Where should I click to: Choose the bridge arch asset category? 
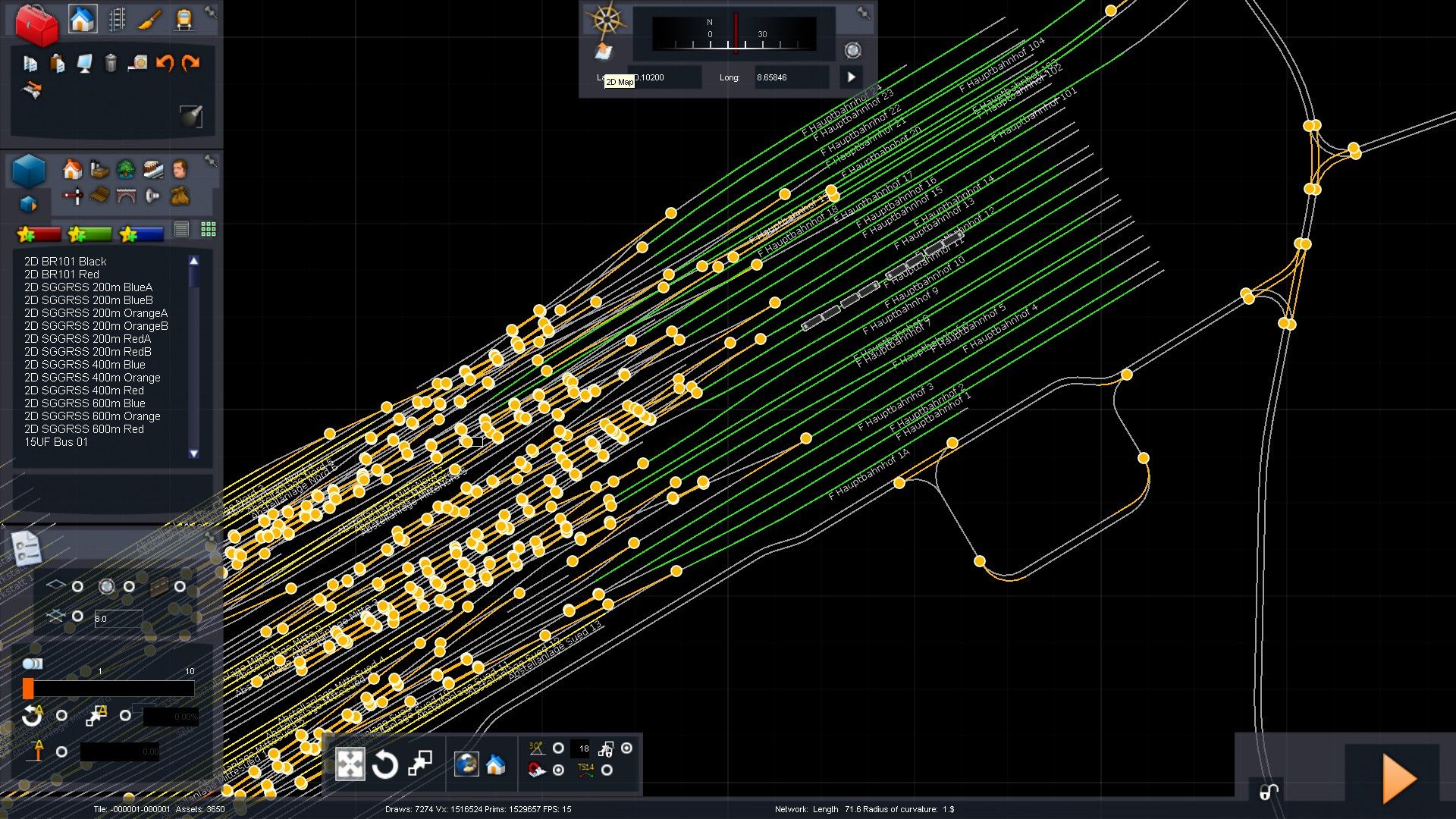point(125,196)
